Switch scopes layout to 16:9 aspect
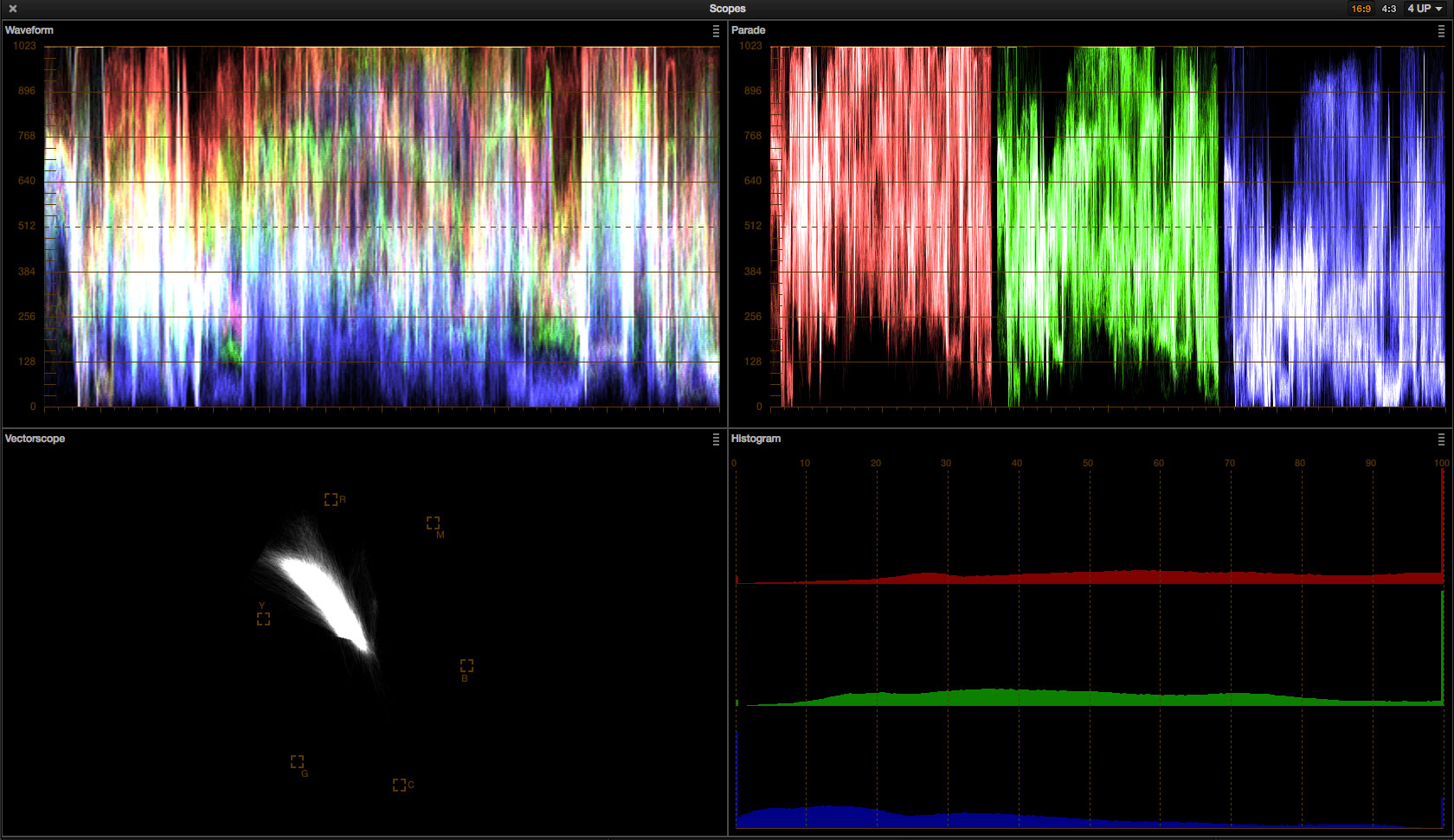Image resolution: width=1454 pixels, height=840 pixels. (x=1361, y=9)
